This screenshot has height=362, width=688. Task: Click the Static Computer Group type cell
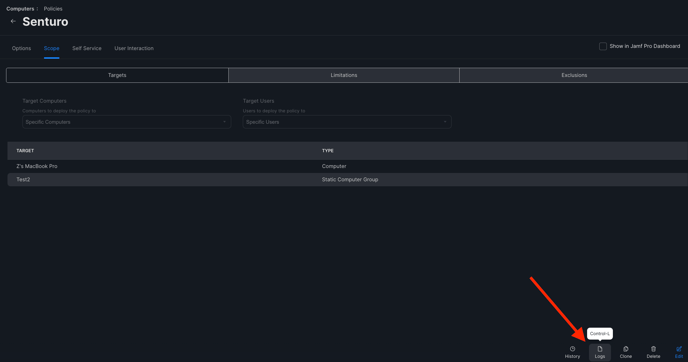350,179
